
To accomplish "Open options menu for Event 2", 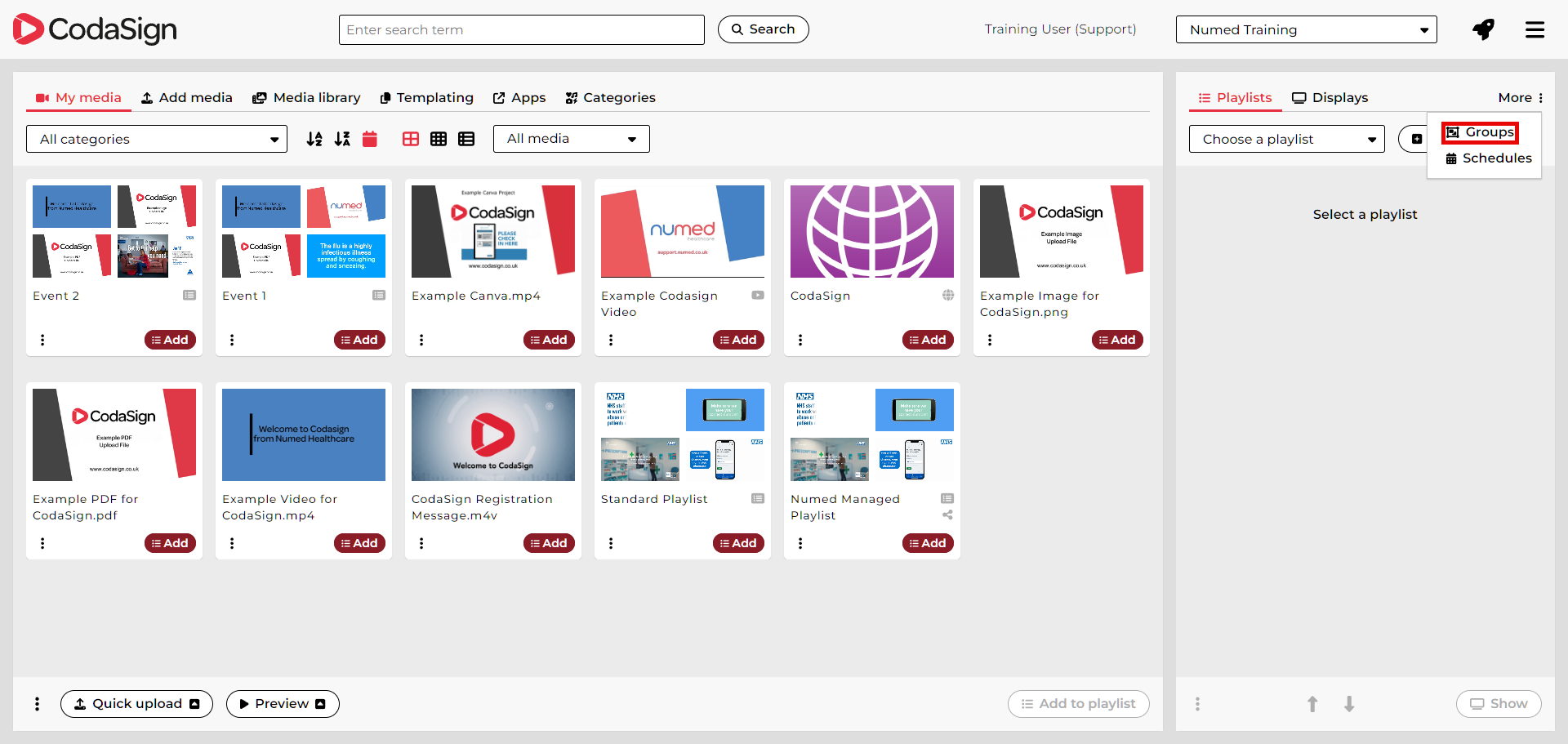I will 42,340.
